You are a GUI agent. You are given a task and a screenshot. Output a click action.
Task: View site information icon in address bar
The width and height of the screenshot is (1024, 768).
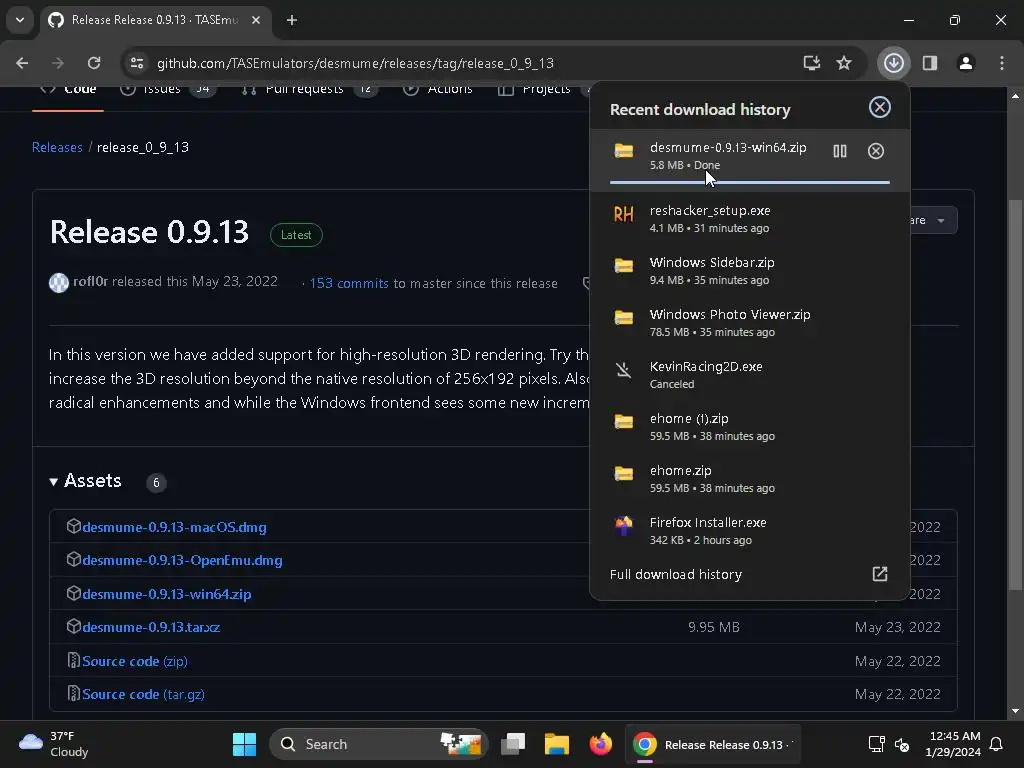pos(136,63)
